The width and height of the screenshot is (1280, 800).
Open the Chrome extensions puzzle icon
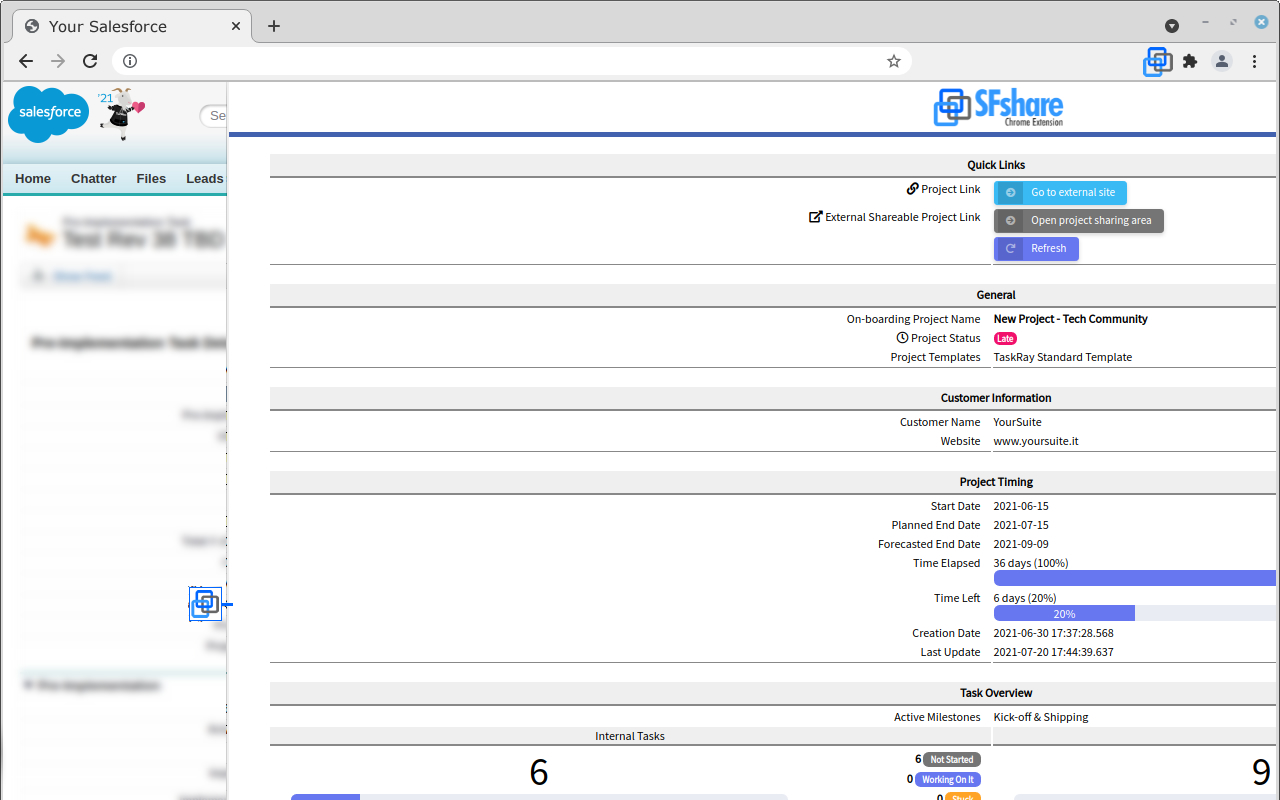click(1190, 61)
